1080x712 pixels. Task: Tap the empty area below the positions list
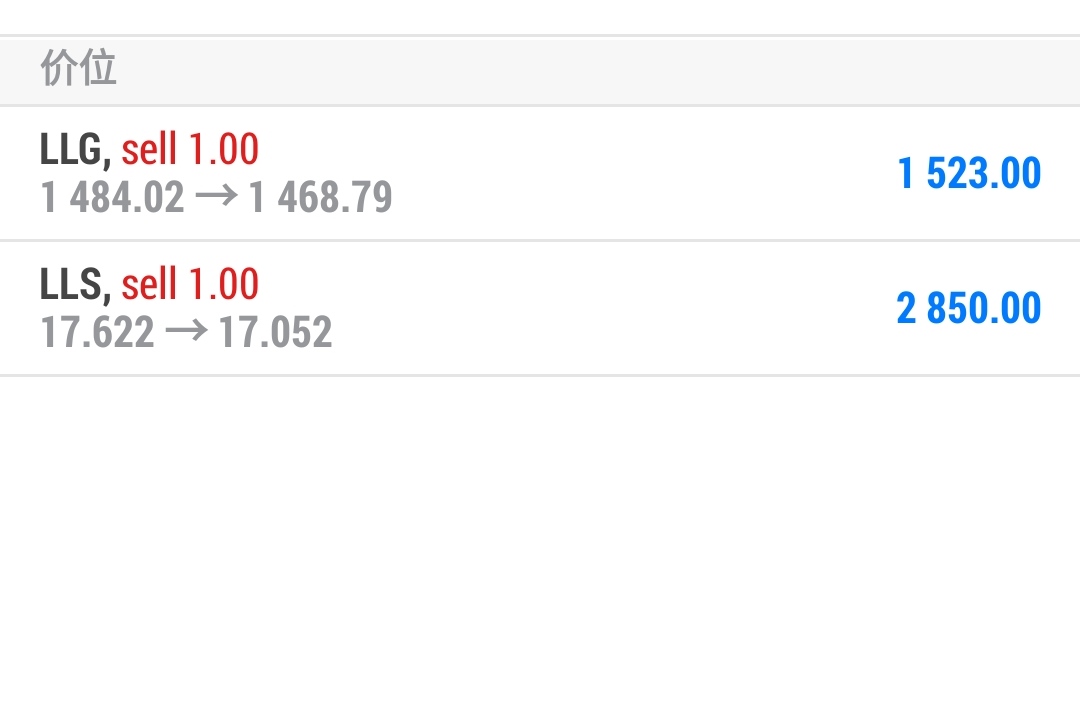pyautogui.click(x=540, y=544)
